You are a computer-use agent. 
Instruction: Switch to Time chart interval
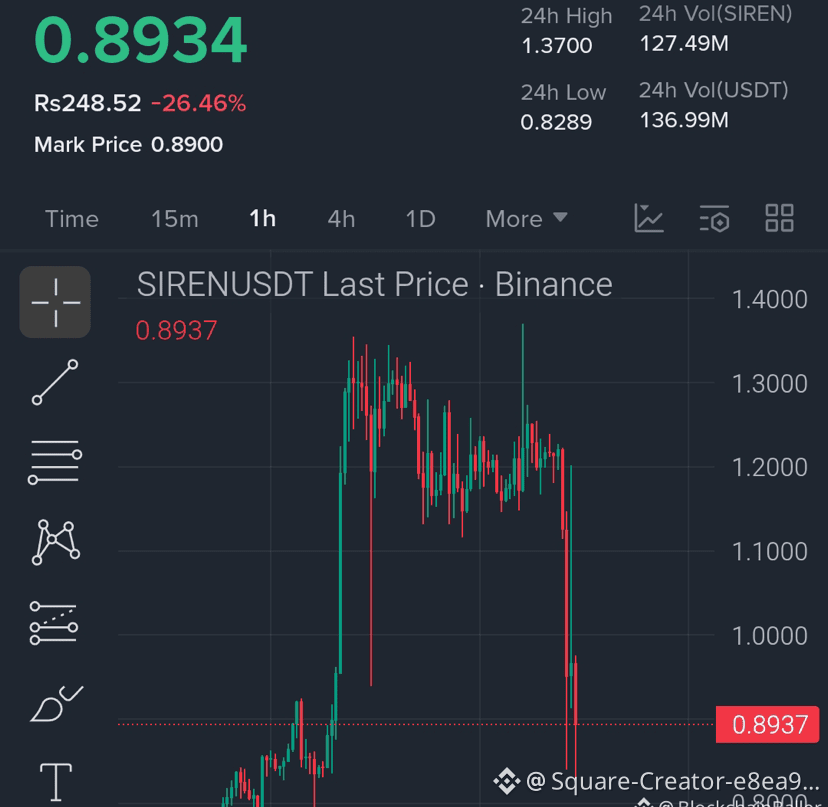(72, 219)
